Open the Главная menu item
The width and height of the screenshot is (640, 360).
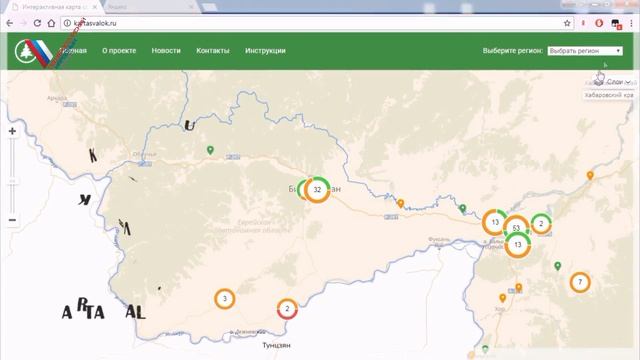click(x=73, y=51)
